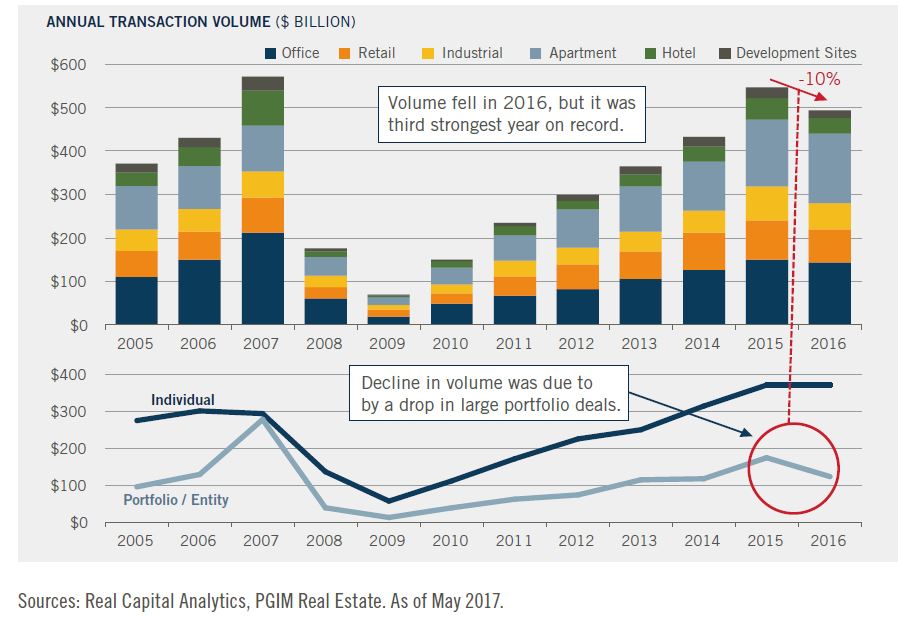Click the 2010 stacked bar's Office segment

451,314
